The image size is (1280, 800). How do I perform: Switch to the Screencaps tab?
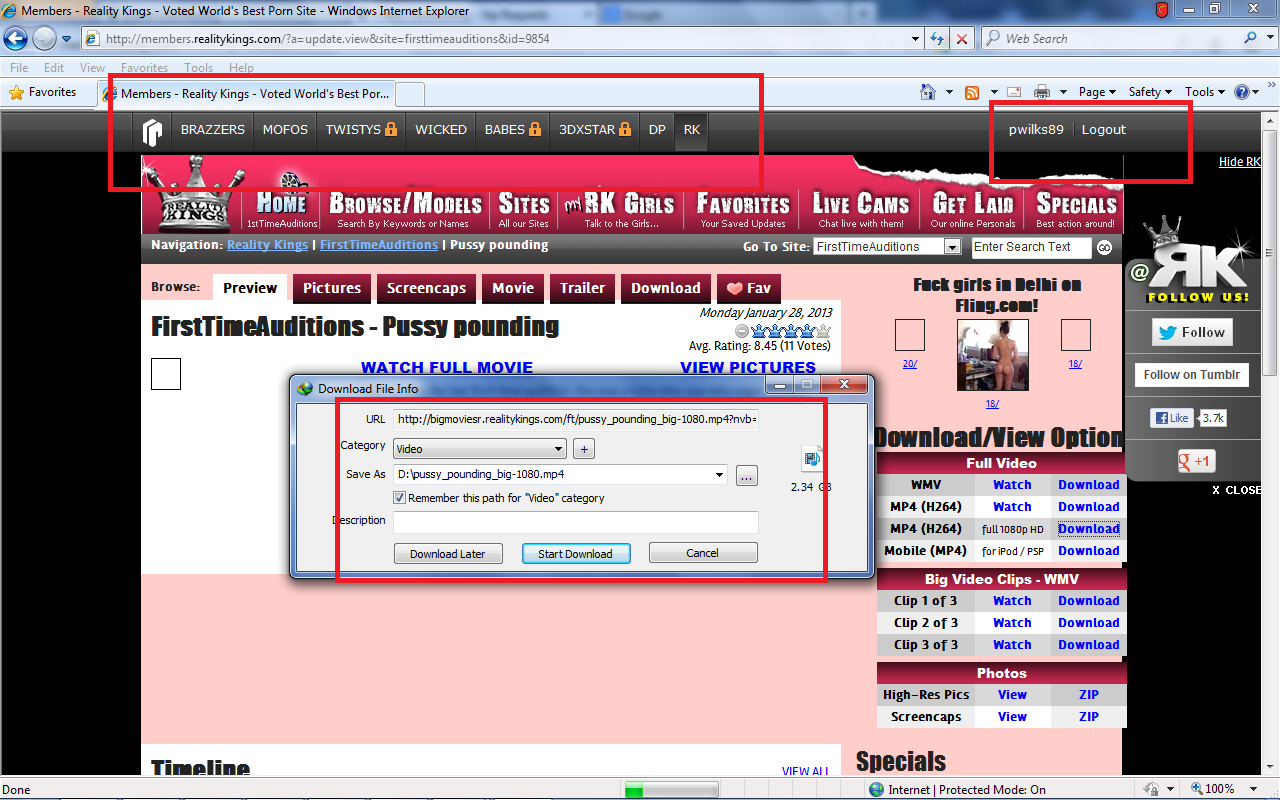[x=427, y=288]
